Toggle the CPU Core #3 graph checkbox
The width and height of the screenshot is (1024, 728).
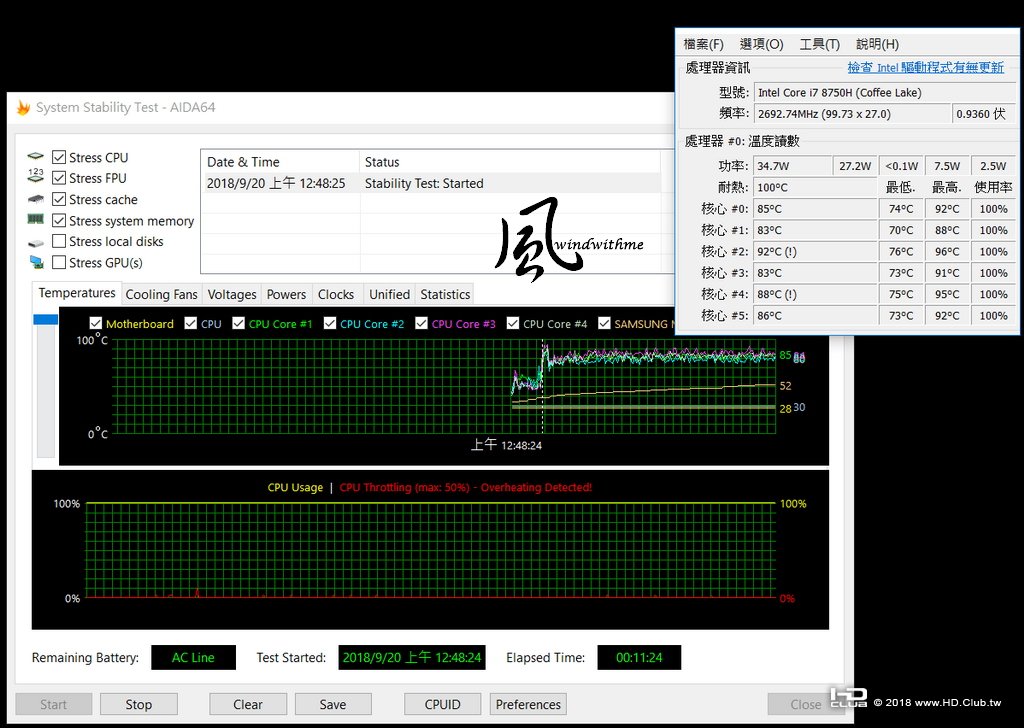(421, 323)
